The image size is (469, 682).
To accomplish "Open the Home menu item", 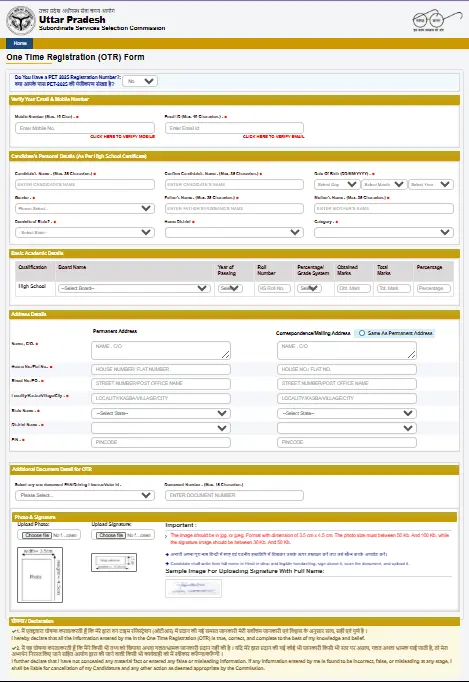I will pyautogui.click(x=20, y=43).
